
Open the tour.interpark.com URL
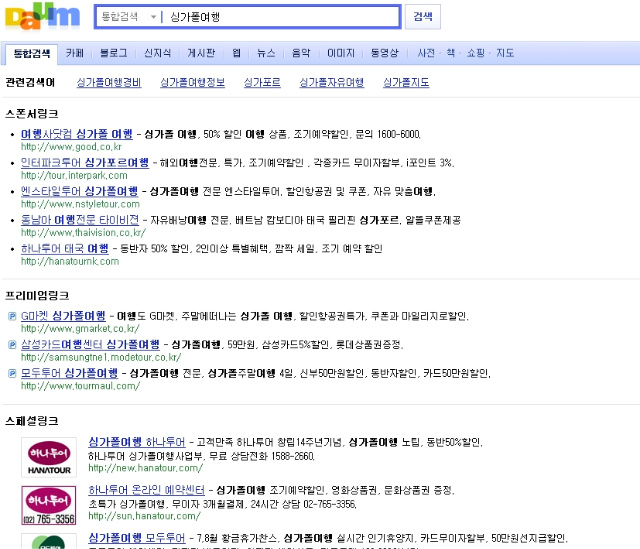coord(74,176)
